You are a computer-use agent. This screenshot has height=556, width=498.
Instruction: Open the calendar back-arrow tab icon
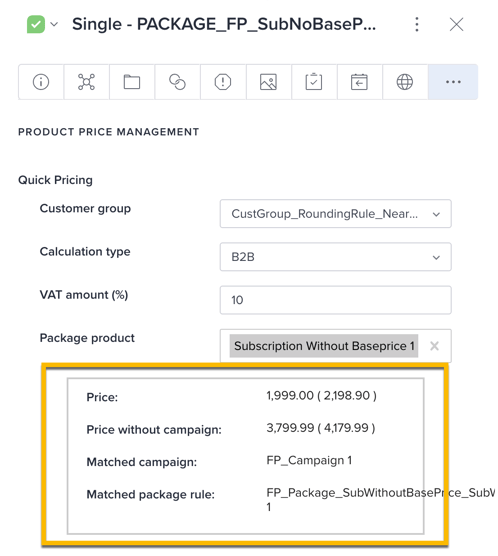359,82
